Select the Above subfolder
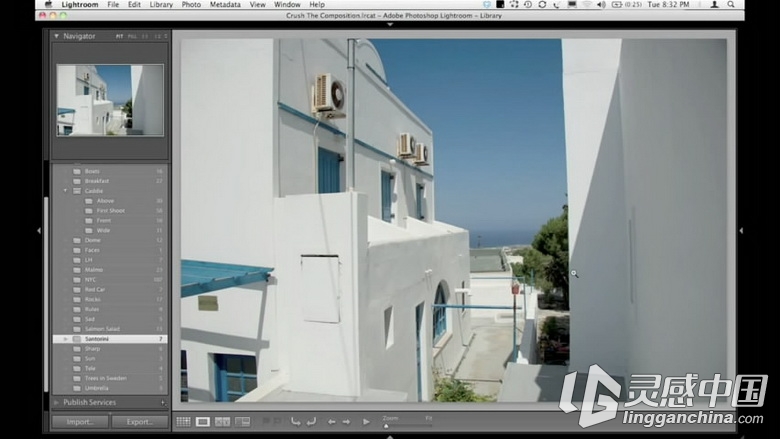This screenshot has width=780, height=439. click(110, 201)
